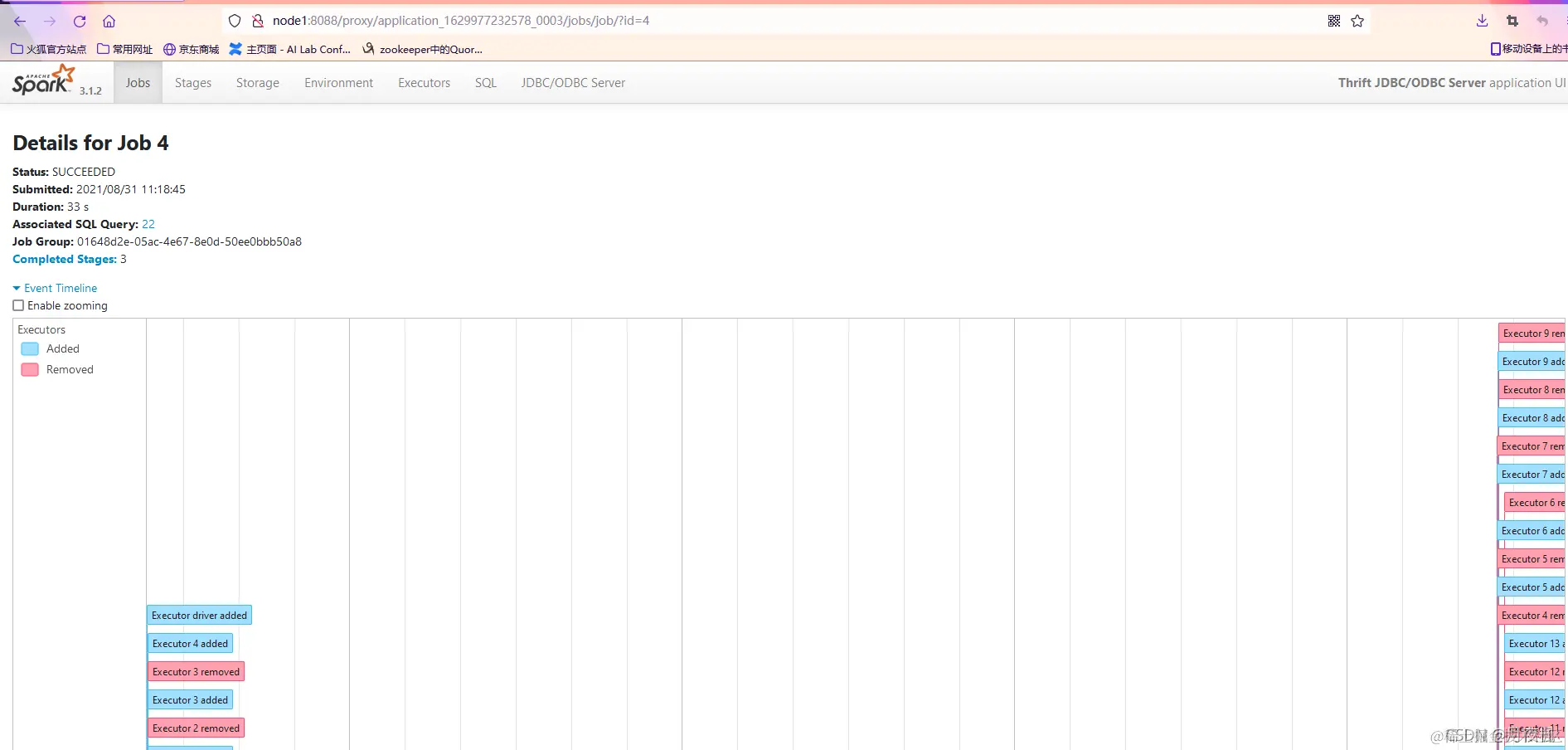Image resolution: width=1568 pixels, height=750 pixels.
Task: Open the JDBC/ODBC Server tab
Action: pyautogui.click(x=573, y=83)
